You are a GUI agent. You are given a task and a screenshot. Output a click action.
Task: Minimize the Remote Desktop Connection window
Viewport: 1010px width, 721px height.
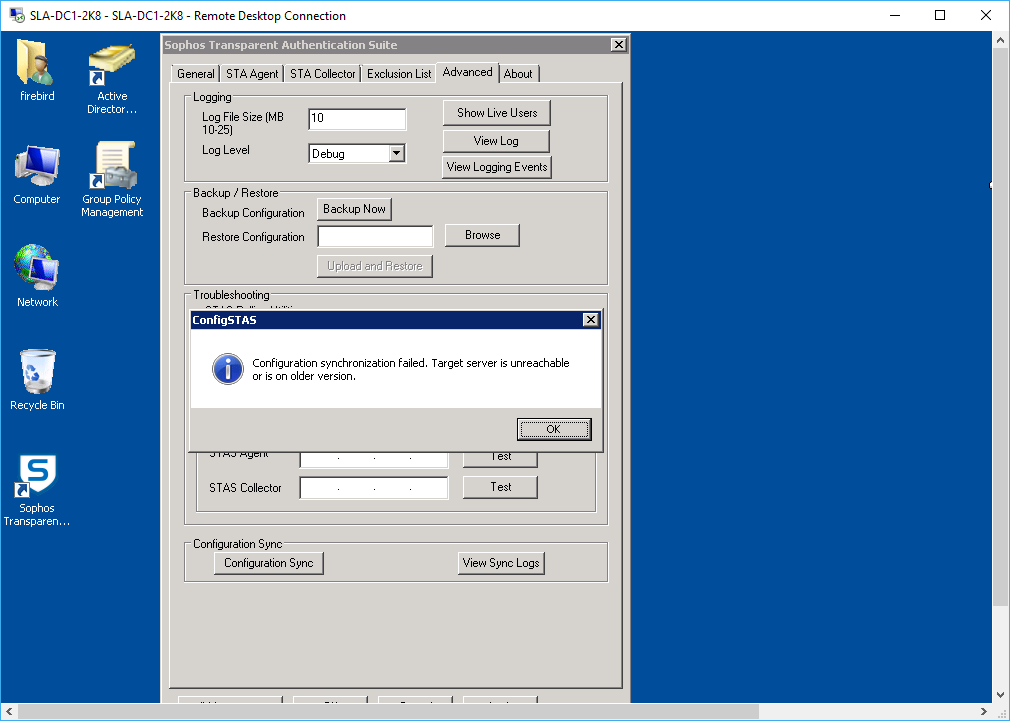point(895,15)
